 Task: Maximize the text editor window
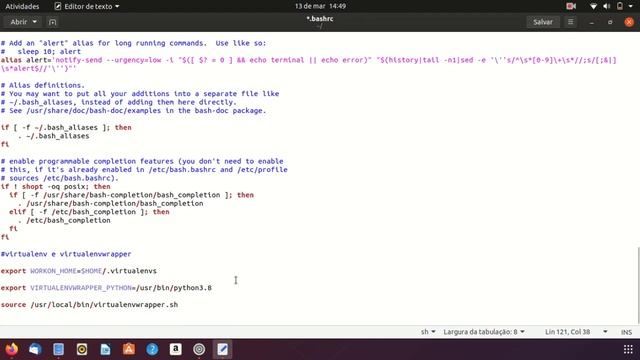pyautogui.click(x=610, y=22)
